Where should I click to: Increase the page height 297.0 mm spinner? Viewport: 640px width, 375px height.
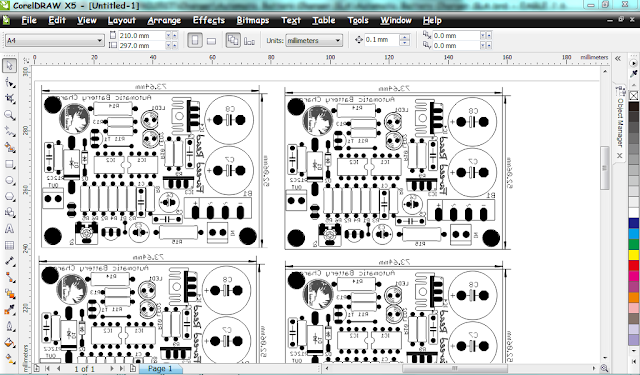[x=175, y=45]
